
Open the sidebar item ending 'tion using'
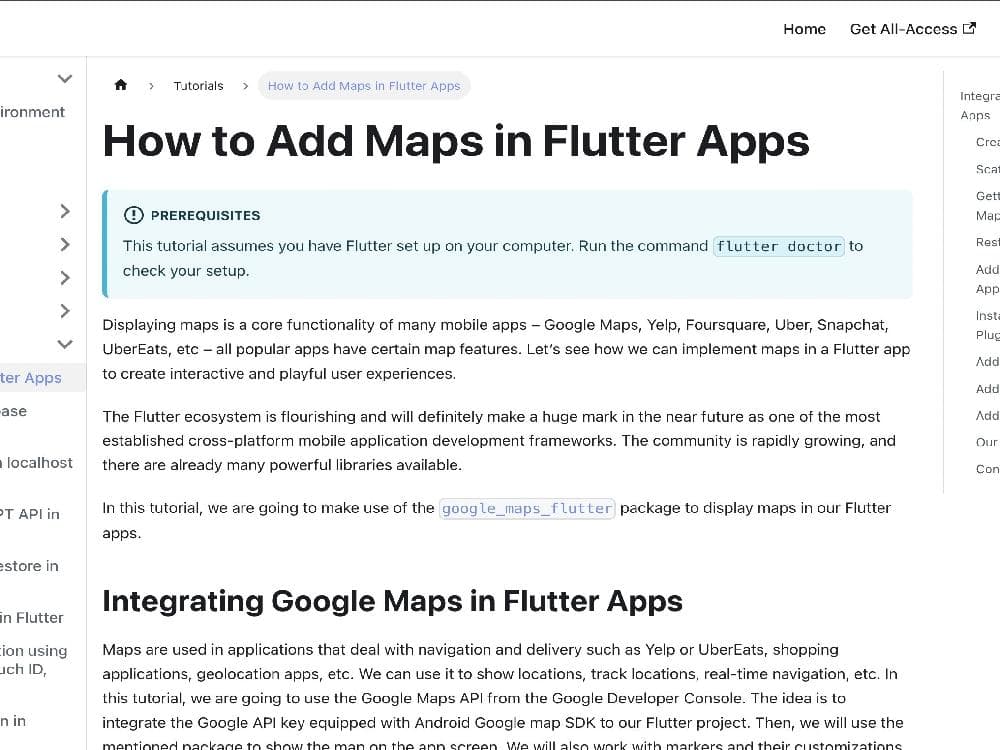pos(34,659)
